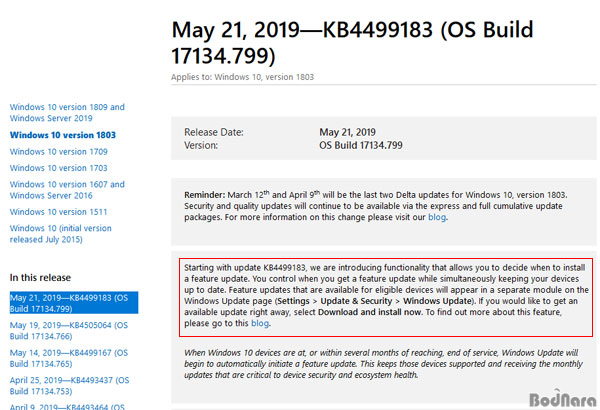Open Windows 10 version 1607 and Server 2016
Viewport: 600px width, 410px height.
(67, 190)
